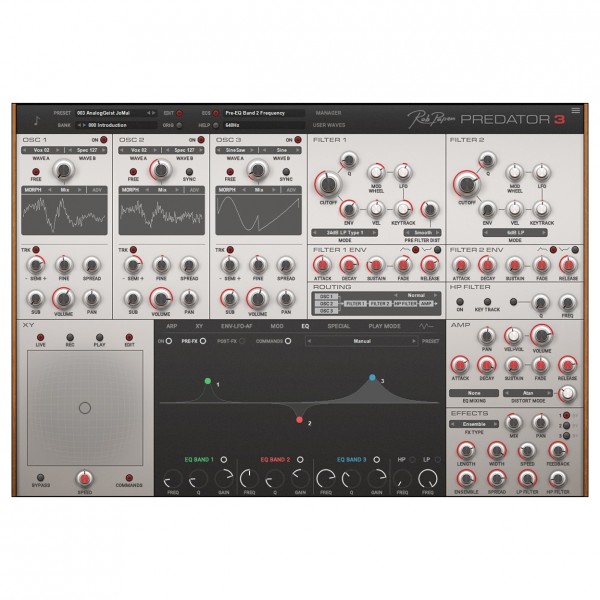Screen dimensions: 600x600
Task: Toggle OSC 1 TRK keyboard tracking
Action: 36,250
